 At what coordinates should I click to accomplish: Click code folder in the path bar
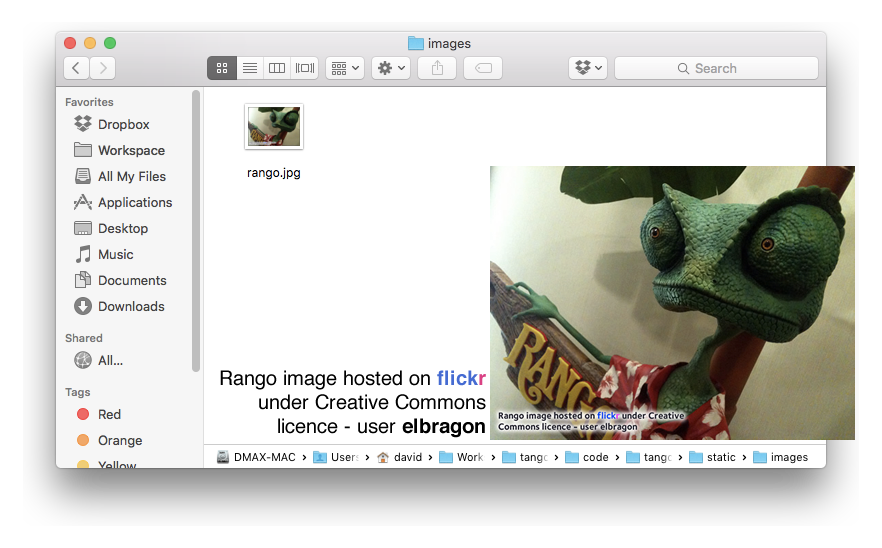point(588,457)
